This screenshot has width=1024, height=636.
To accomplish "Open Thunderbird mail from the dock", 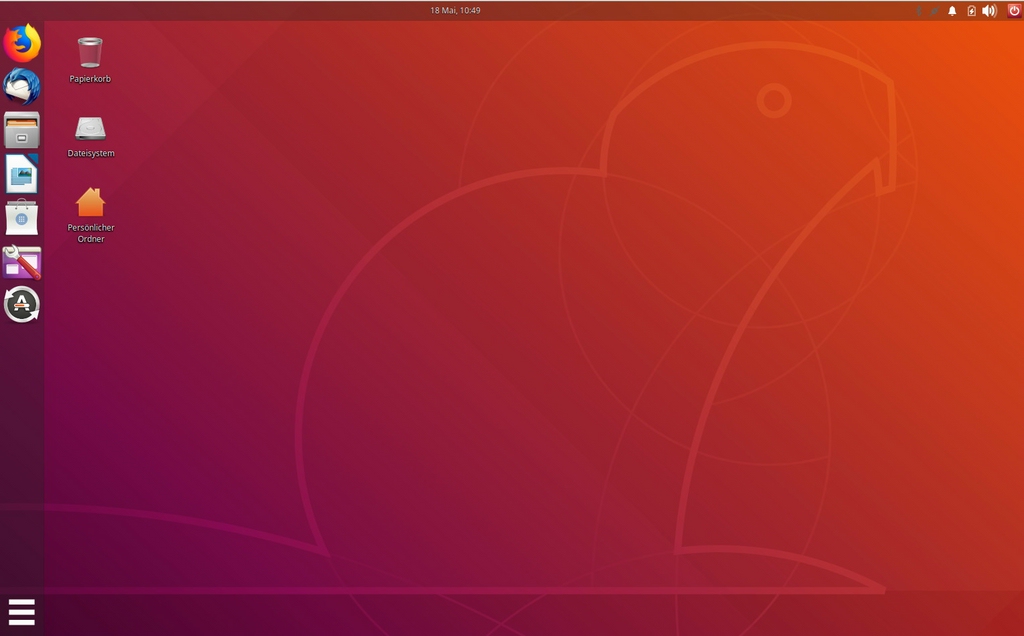I will [x=22, y=86].
